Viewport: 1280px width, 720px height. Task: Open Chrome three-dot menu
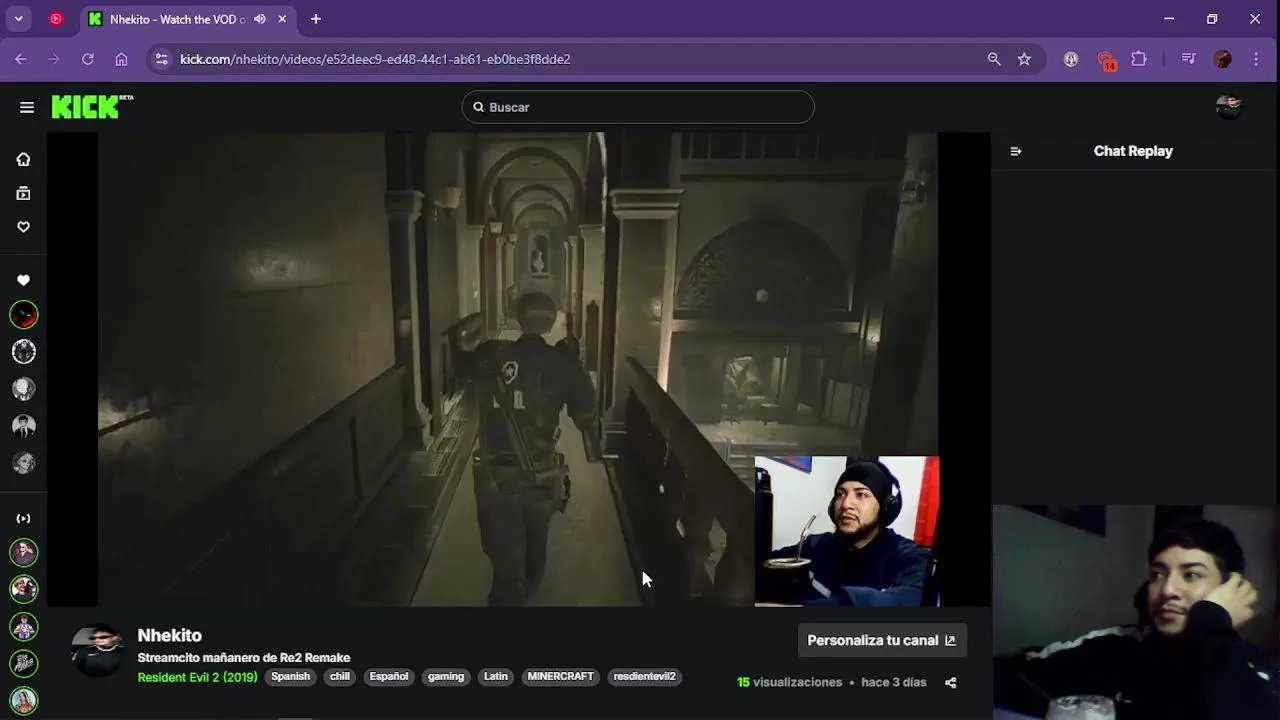(x=1256, y=59)
